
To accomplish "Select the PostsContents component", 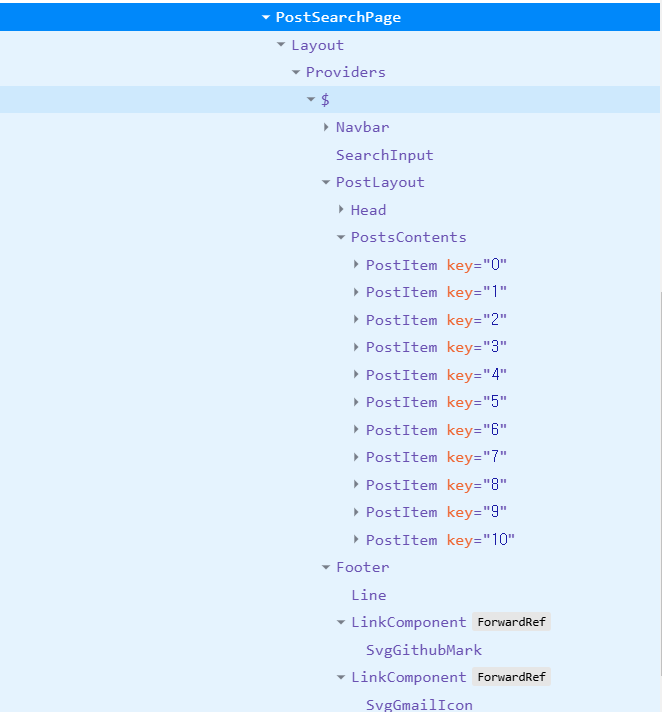I will click(x=409, y=237).
